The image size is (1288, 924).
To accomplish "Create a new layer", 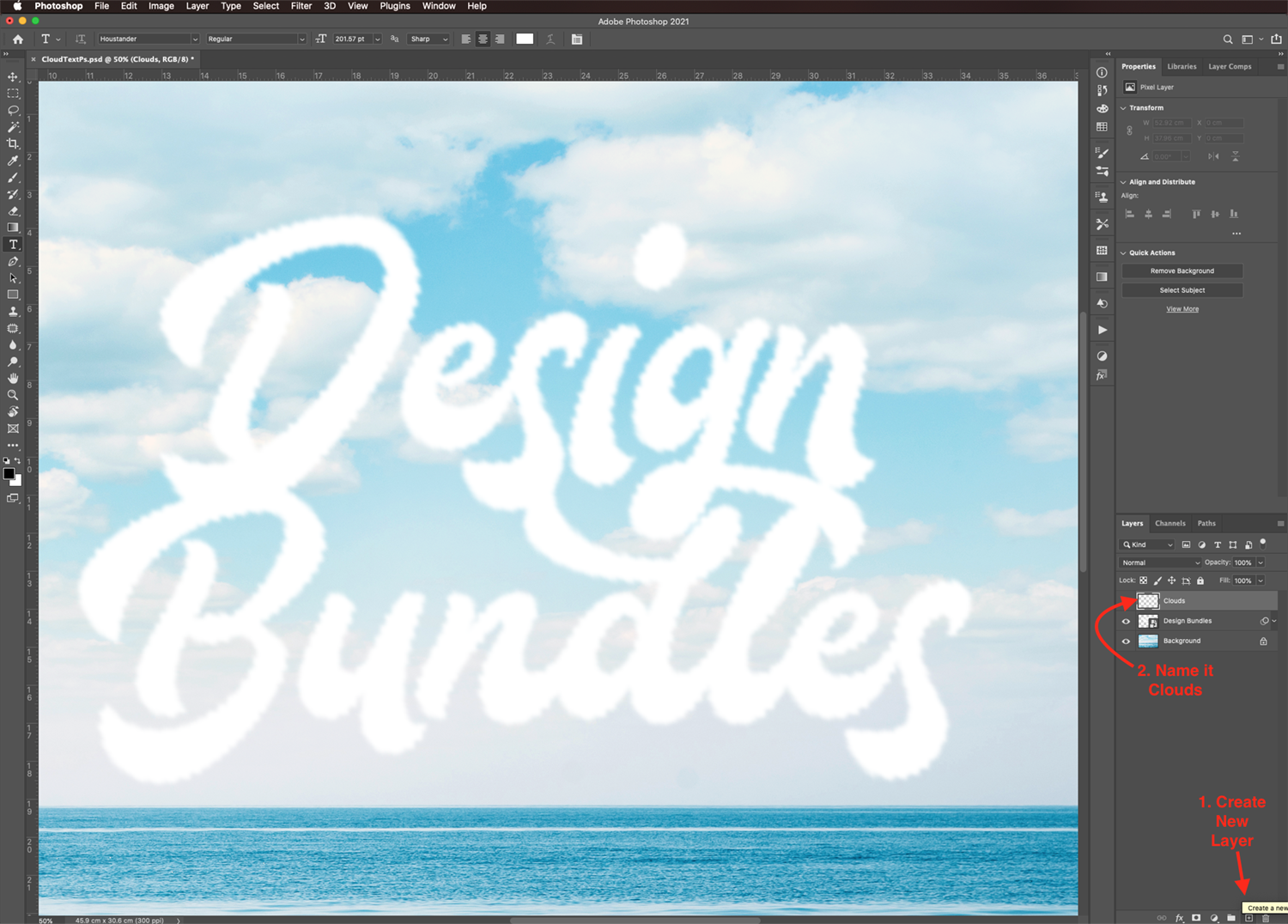I will tap(1249, 918).
